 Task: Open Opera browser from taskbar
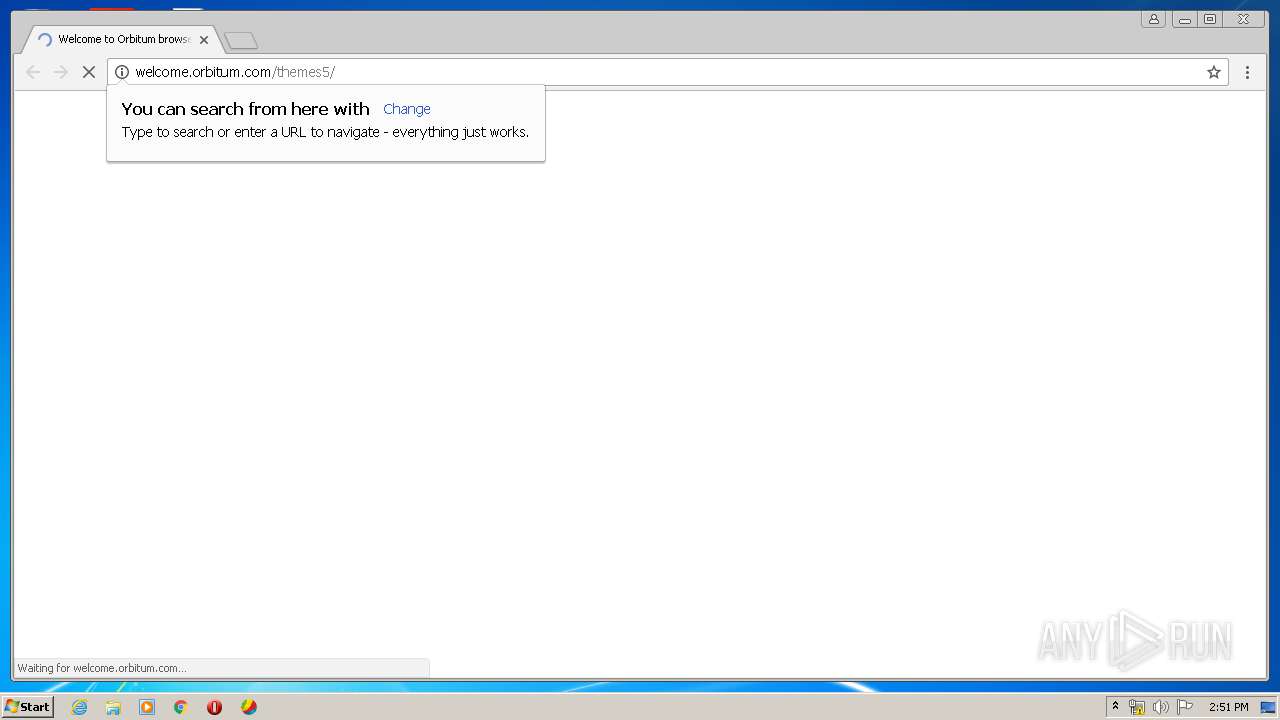(x=214, y=707)
